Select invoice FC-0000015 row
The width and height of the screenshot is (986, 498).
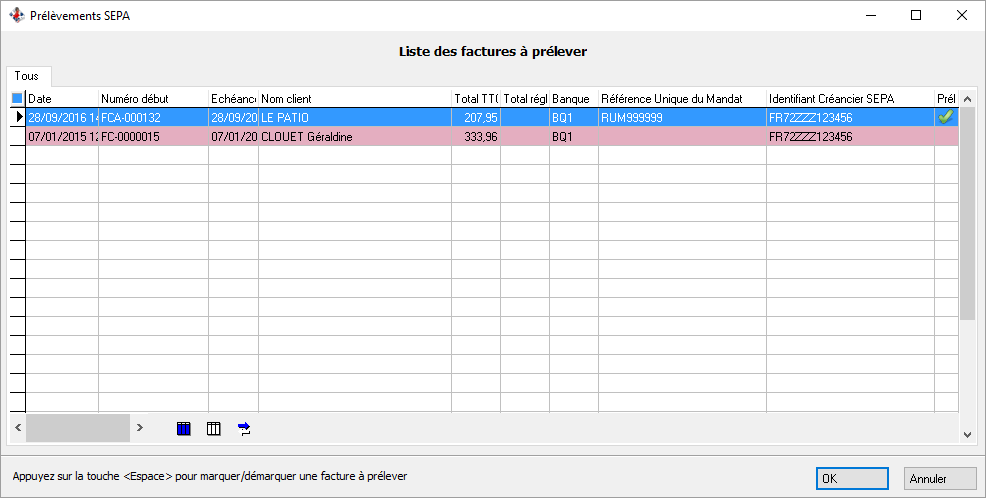(x=152, y=136)
